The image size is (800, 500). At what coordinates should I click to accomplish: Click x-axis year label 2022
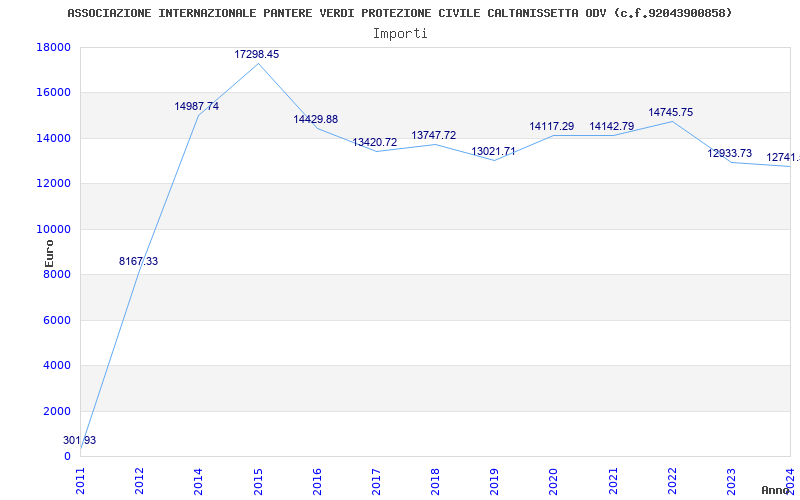672,481
